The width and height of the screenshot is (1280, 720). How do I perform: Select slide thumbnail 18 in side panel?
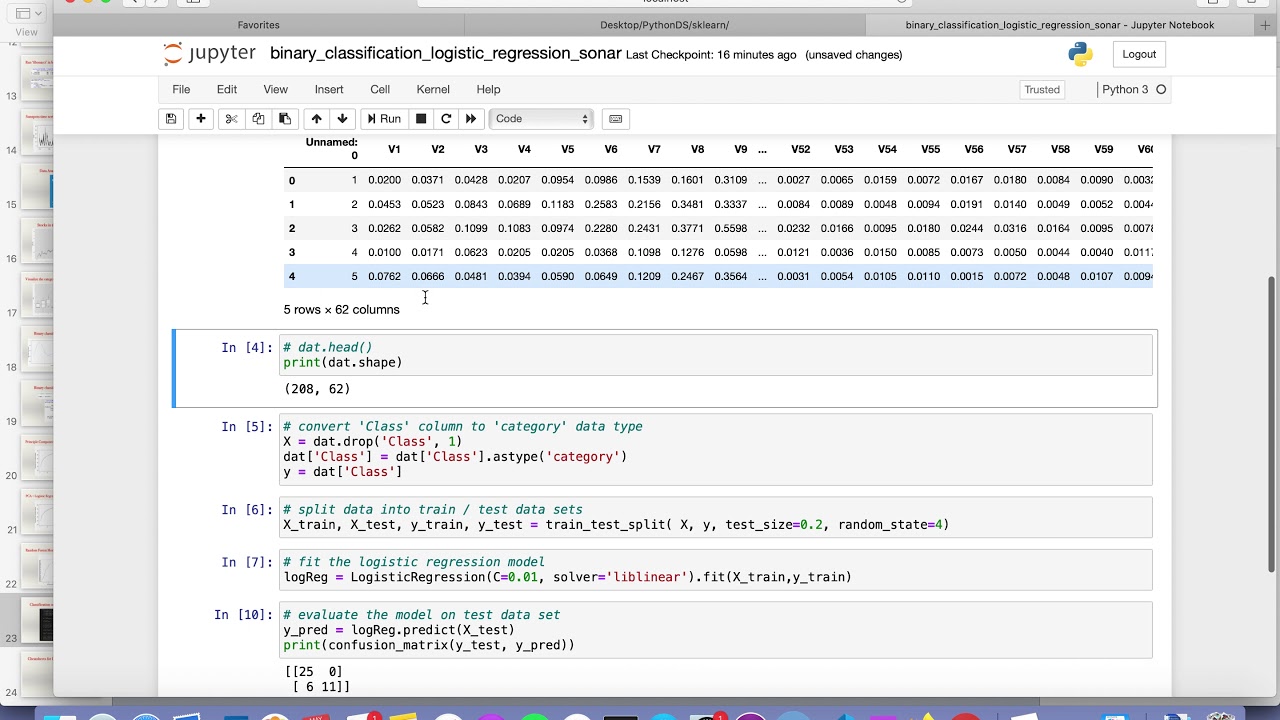click(x=38, y=349)
